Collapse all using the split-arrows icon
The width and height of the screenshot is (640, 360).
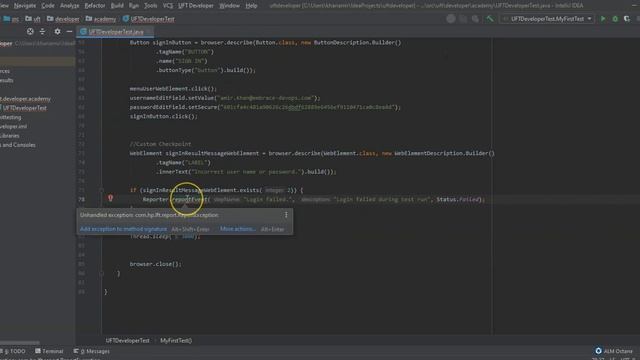42,31
